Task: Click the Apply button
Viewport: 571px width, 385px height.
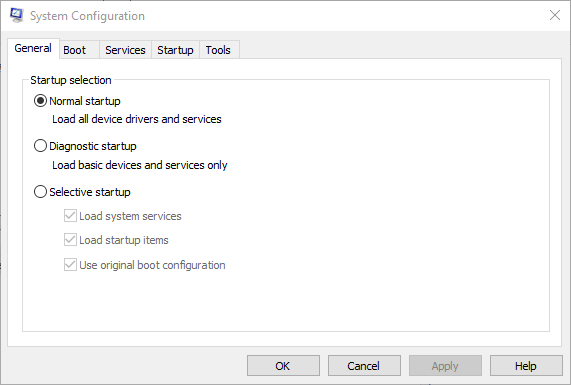Action: [x=445, y=366]
